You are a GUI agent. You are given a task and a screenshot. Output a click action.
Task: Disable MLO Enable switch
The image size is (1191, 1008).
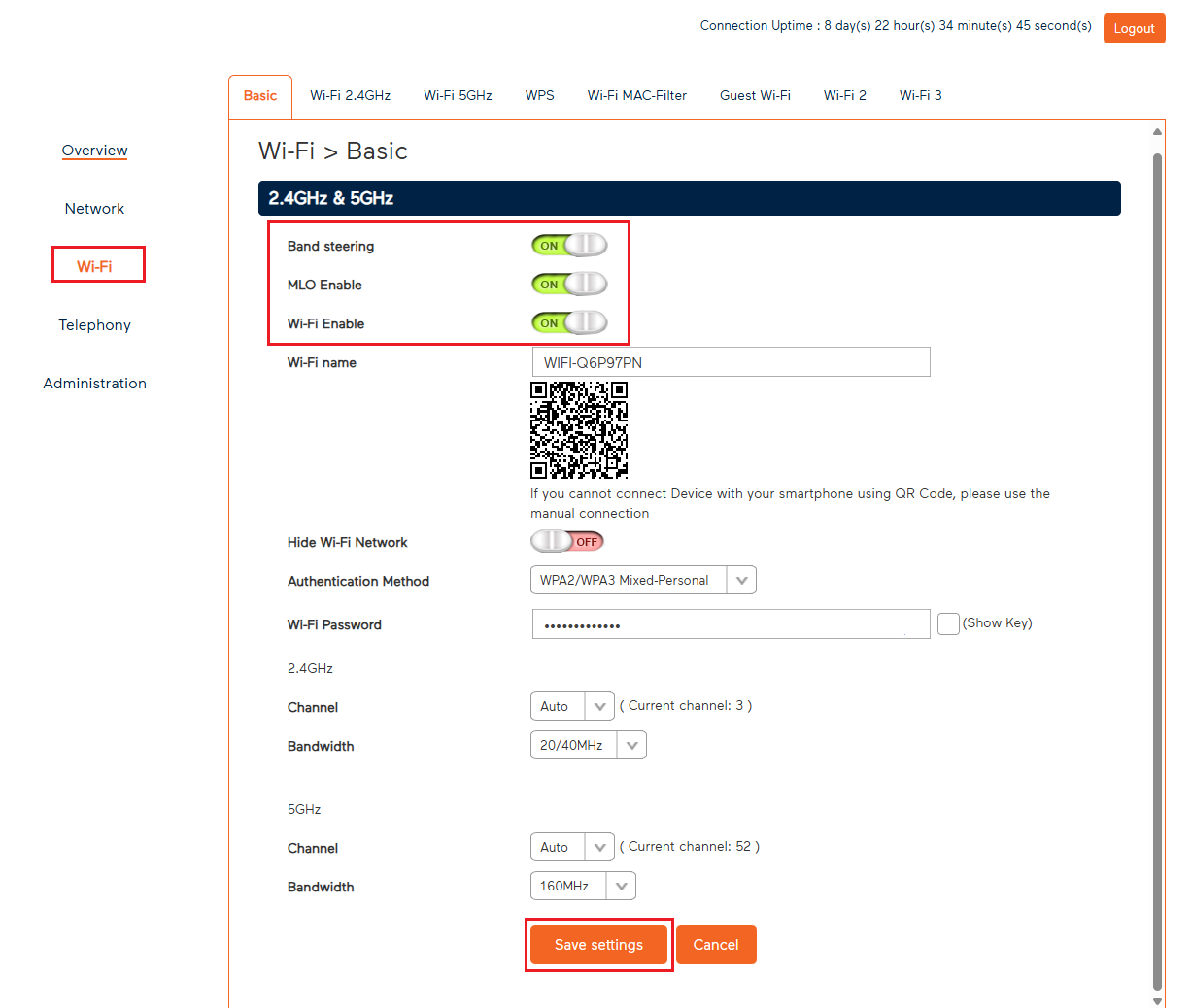point(569,284)
